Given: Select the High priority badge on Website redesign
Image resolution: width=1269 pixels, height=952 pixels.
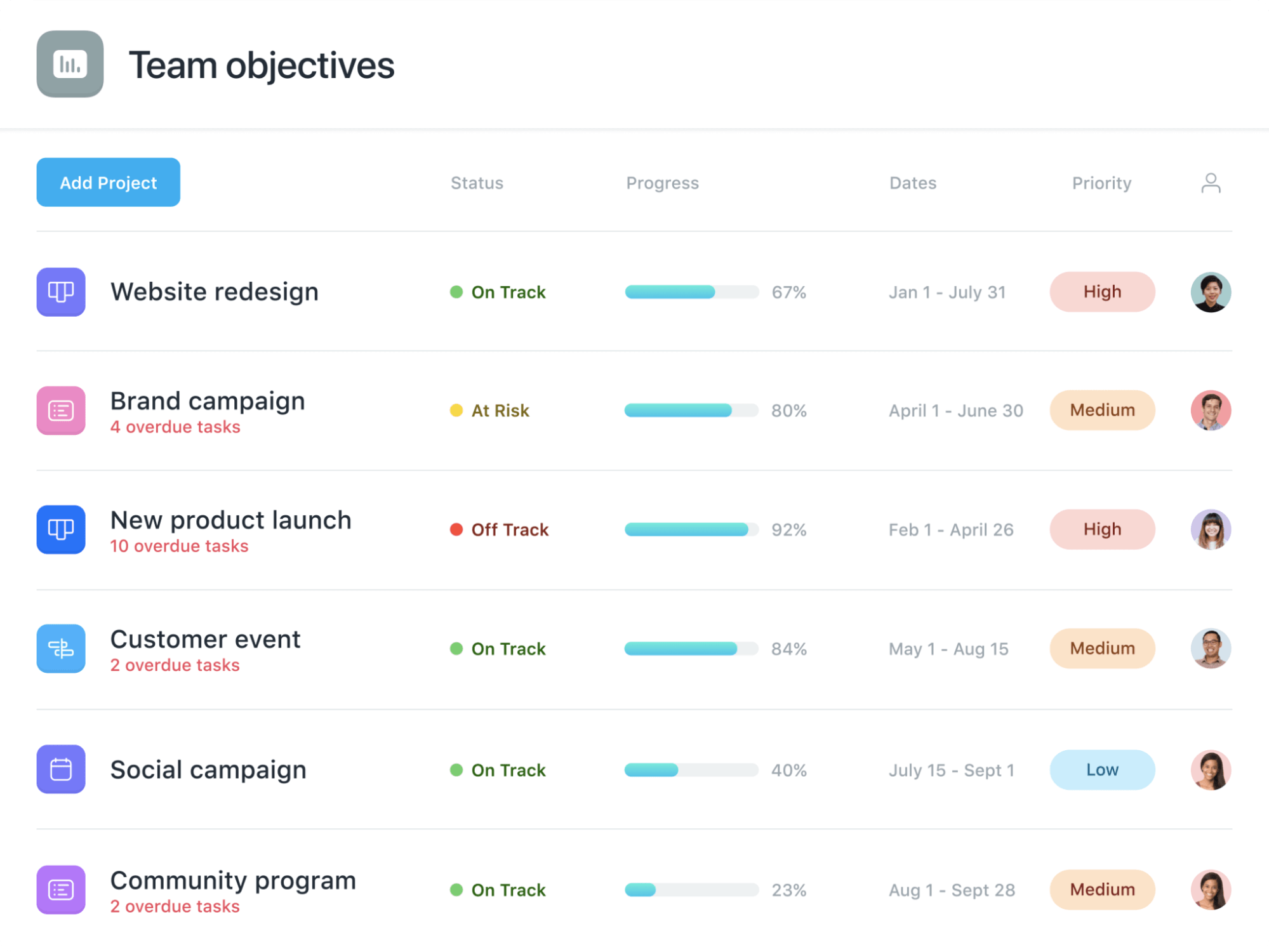Looking at the screenshot, I should coord(1102,292).
